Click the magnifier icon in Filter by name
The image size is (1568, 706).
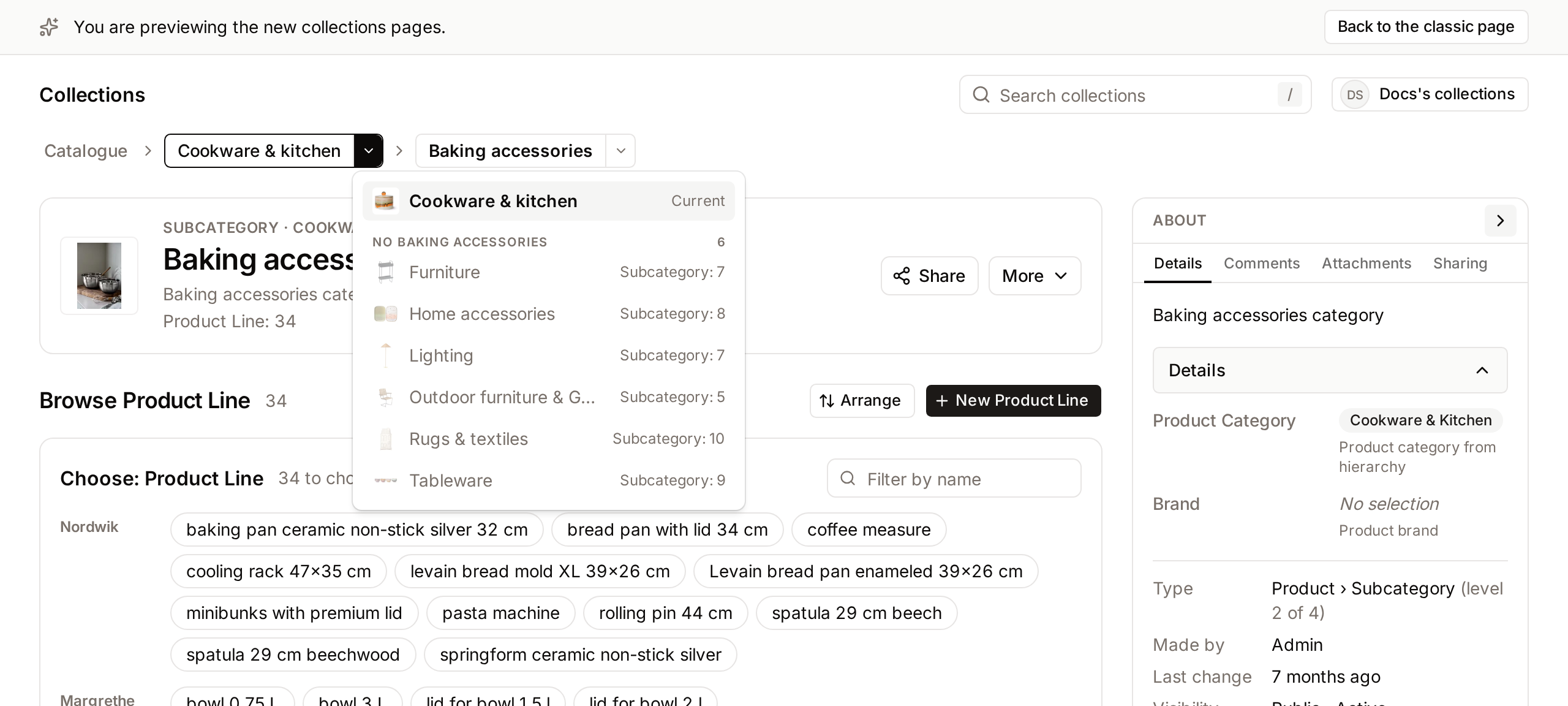[848, 478]
